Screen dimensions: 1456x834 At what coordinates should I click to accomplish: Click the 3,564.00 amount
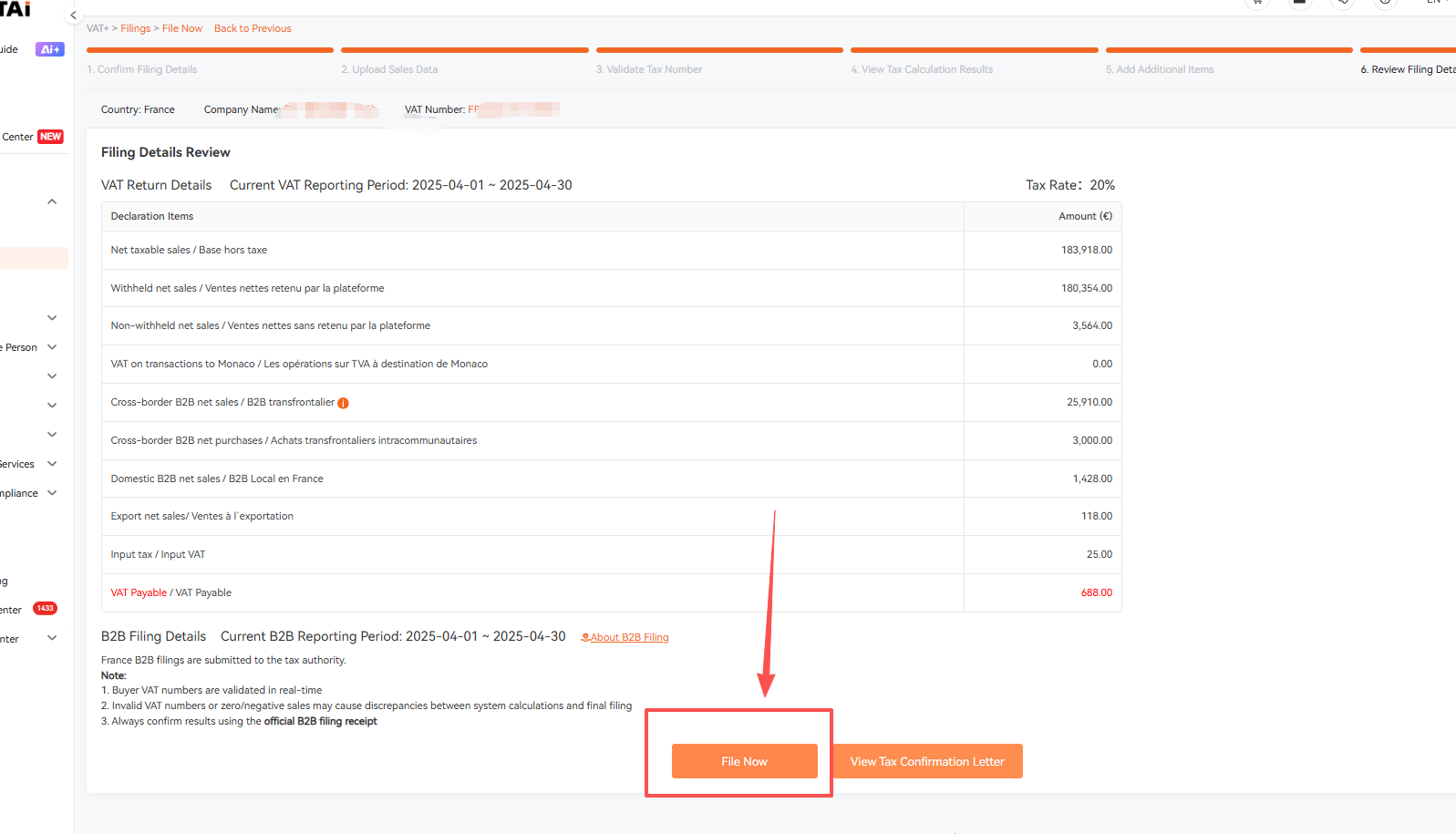point(1092,325)
